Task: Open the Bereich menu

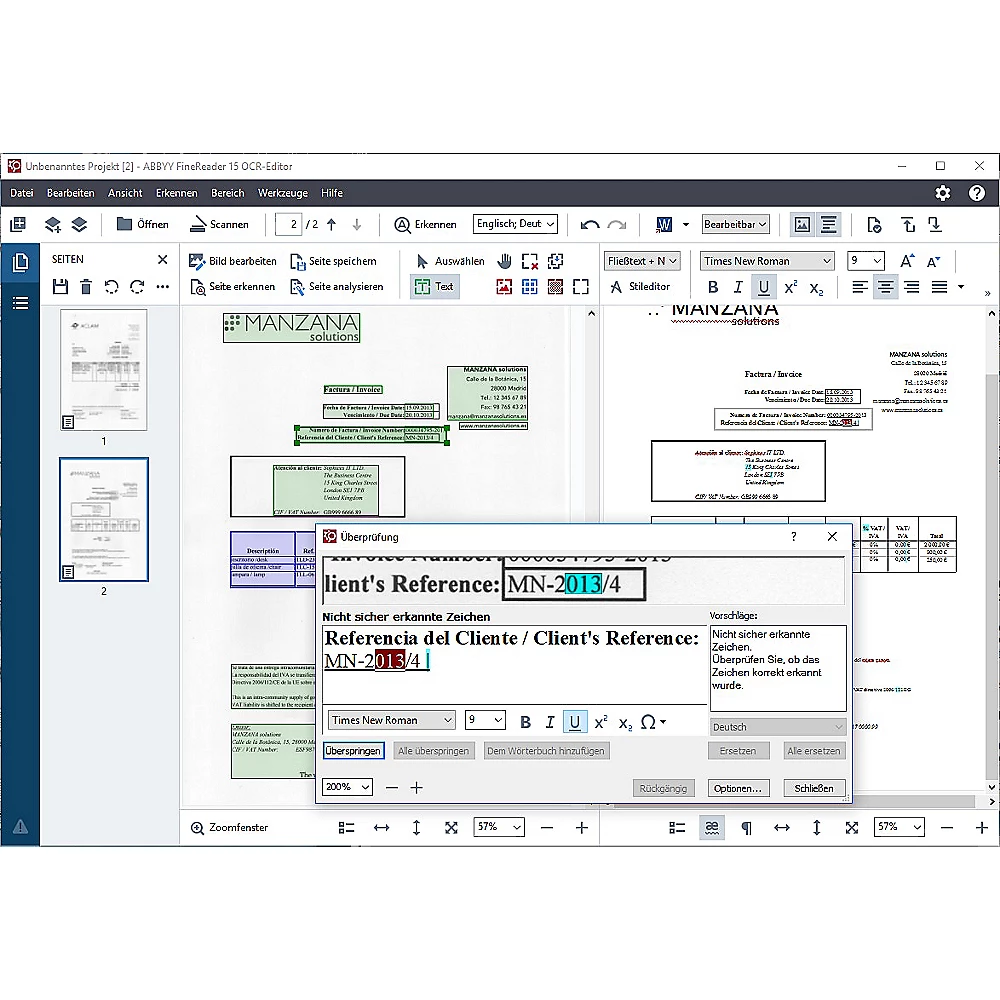Action: click(x=227, y=193)
